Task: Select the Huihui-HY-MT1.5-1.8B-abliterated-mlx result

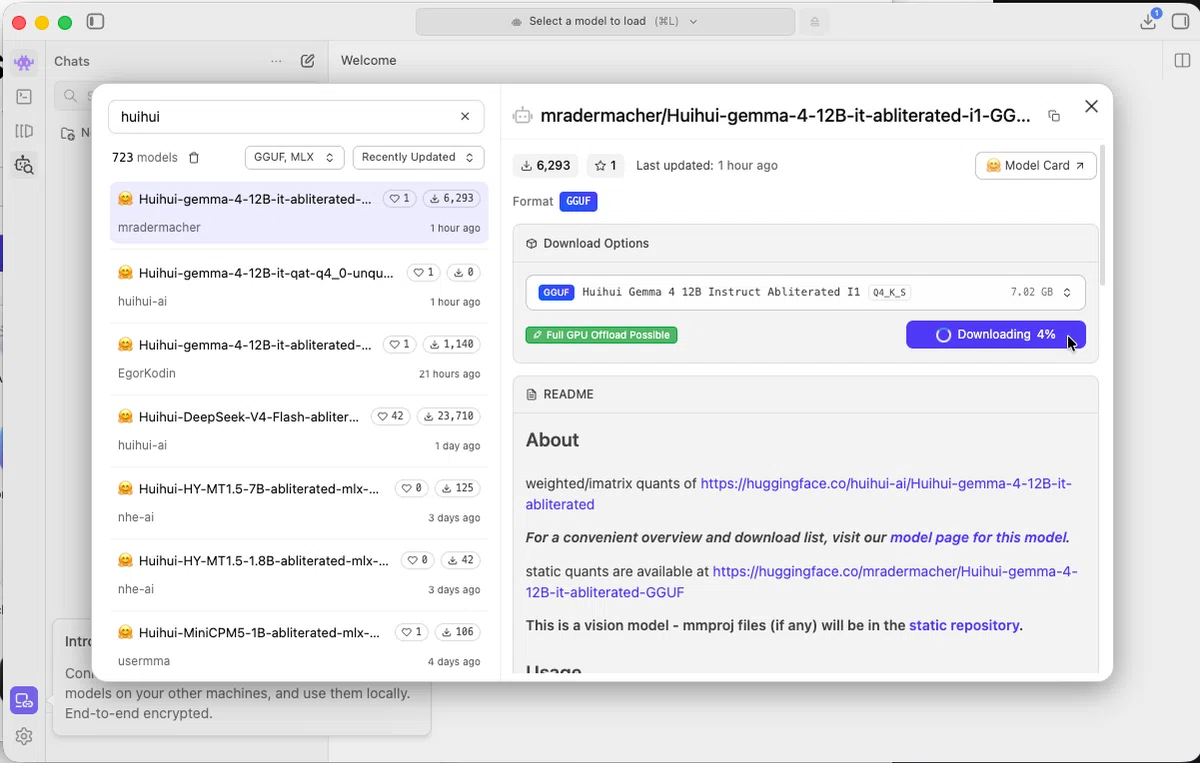Action: point(299,573)
